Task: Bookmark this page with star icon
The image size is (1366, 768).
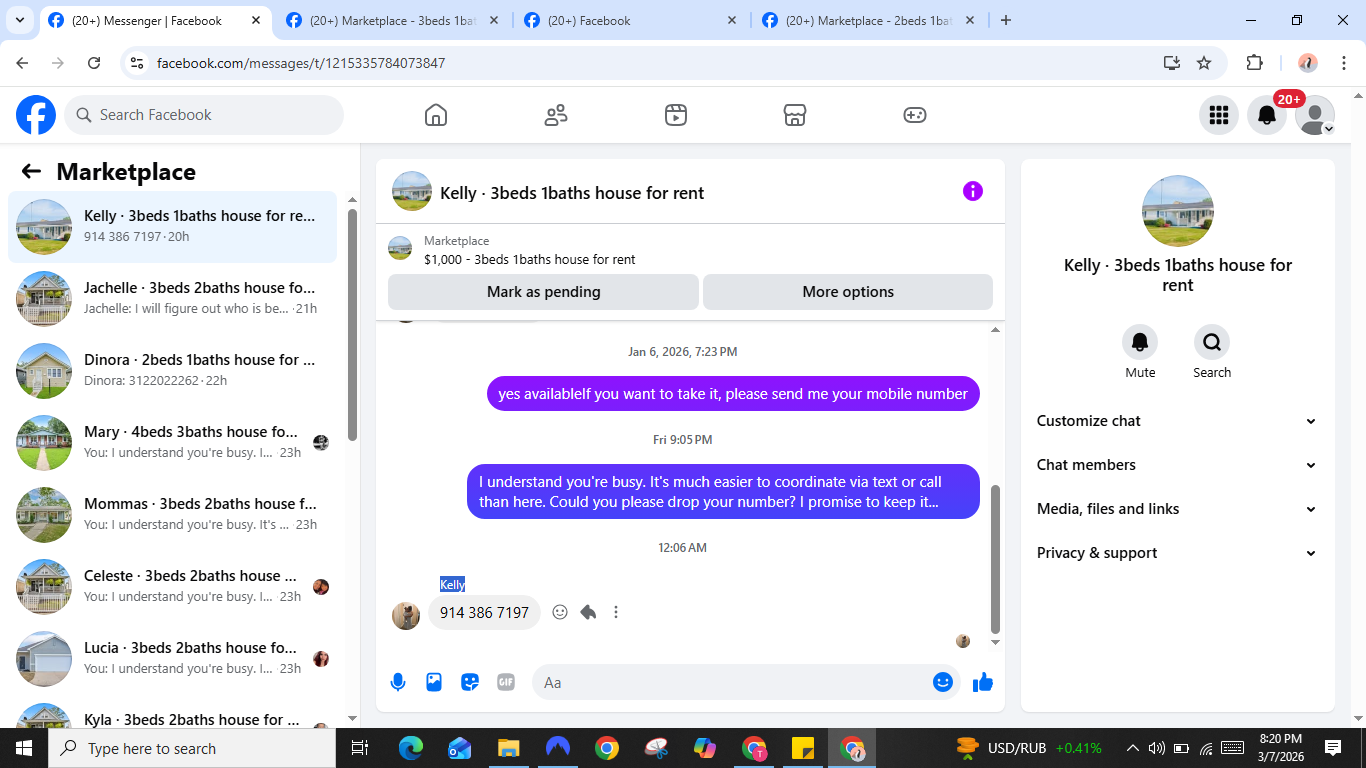Action: coord(1204,63)
